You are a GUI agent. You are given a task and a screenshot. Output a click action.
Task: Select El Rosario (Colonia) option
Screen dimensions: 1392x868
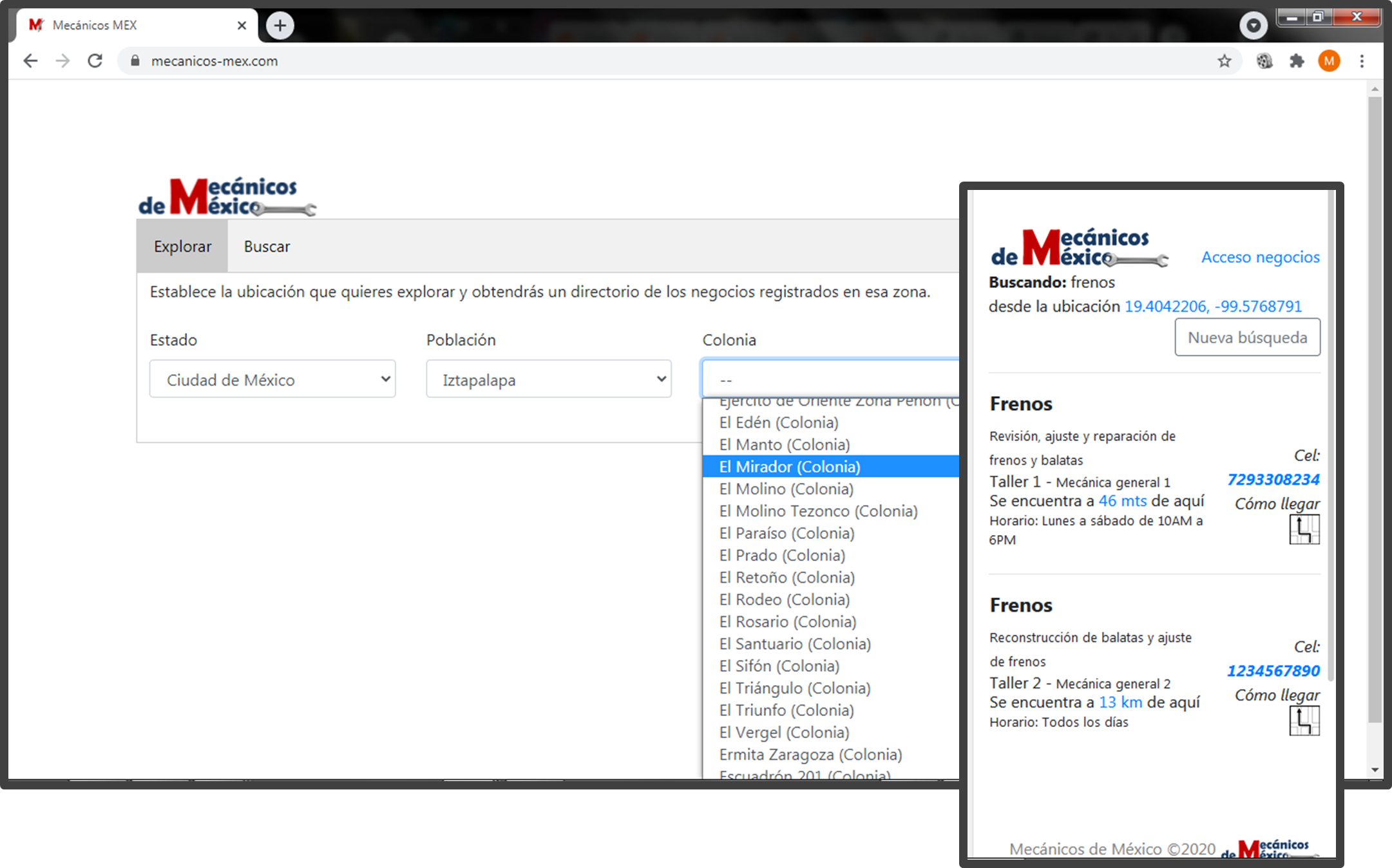click(x=830, y=621)
